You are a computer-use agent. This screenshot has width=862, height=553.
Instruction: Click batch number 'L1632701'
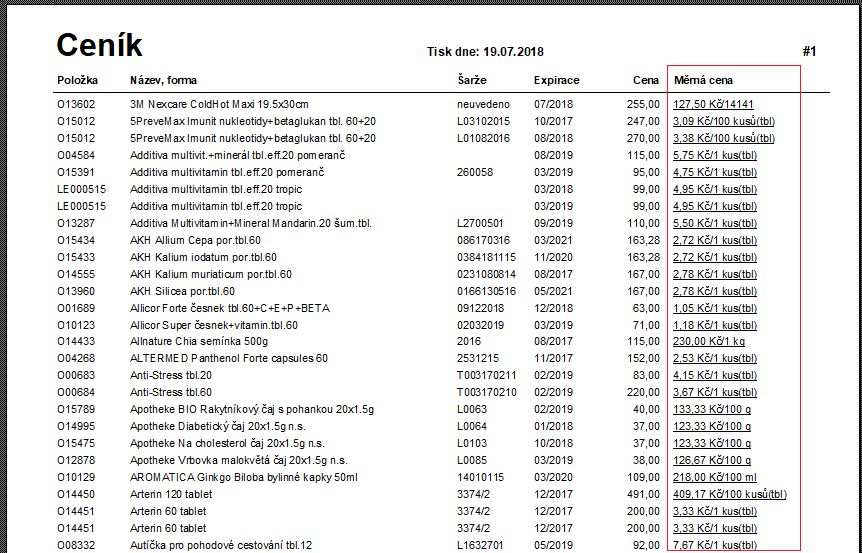pos(480,545)
